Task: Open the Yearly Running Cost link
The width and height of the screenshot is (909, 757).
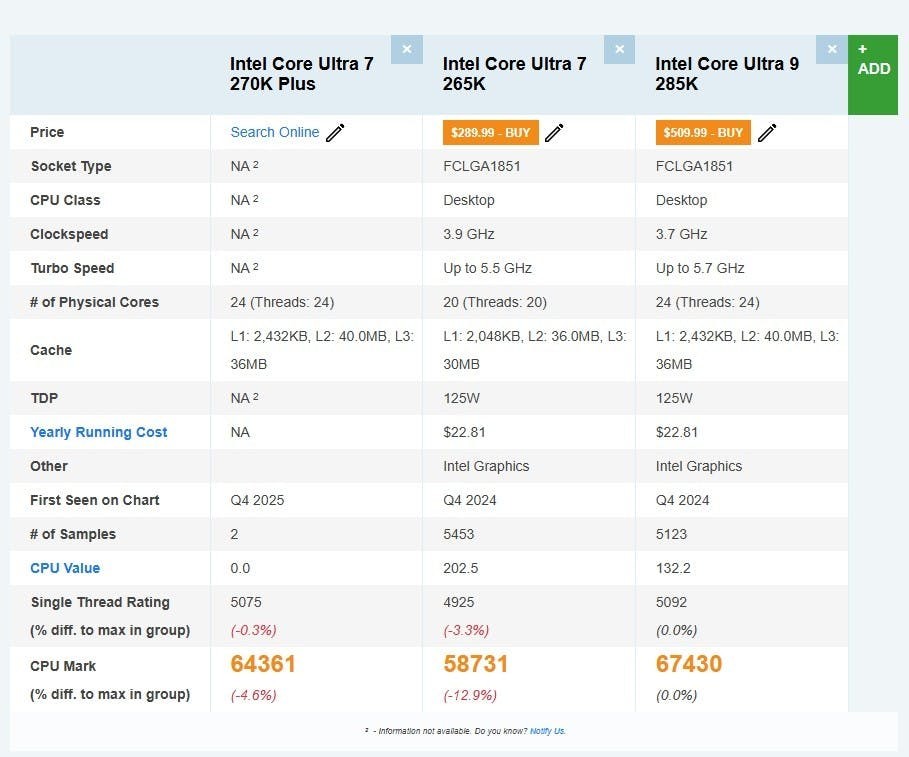Action: (99, 432)
